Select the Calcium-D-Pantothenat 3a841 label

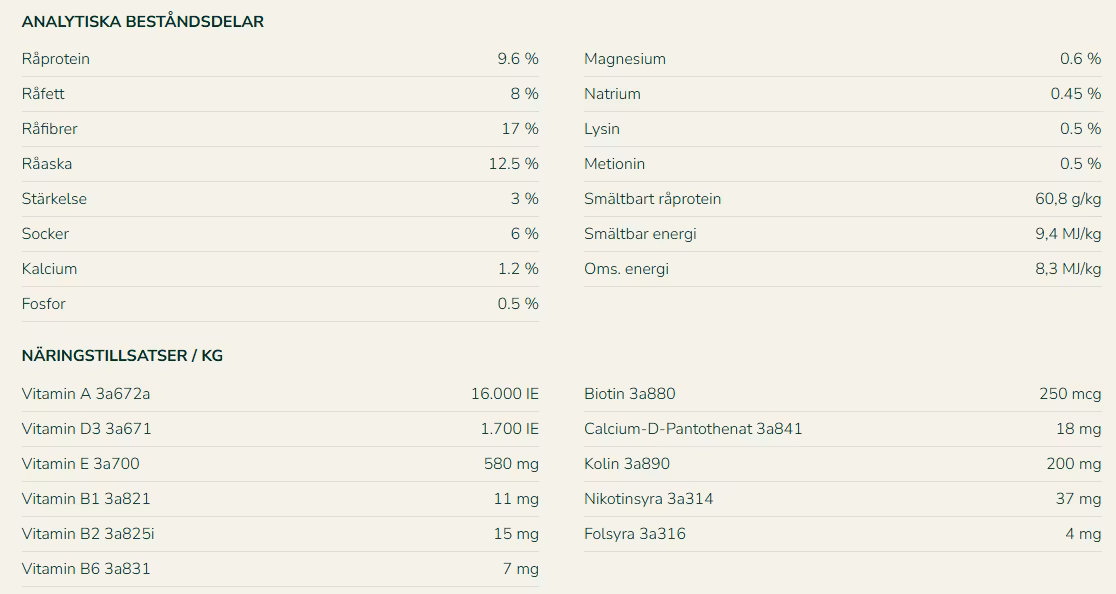693,429
